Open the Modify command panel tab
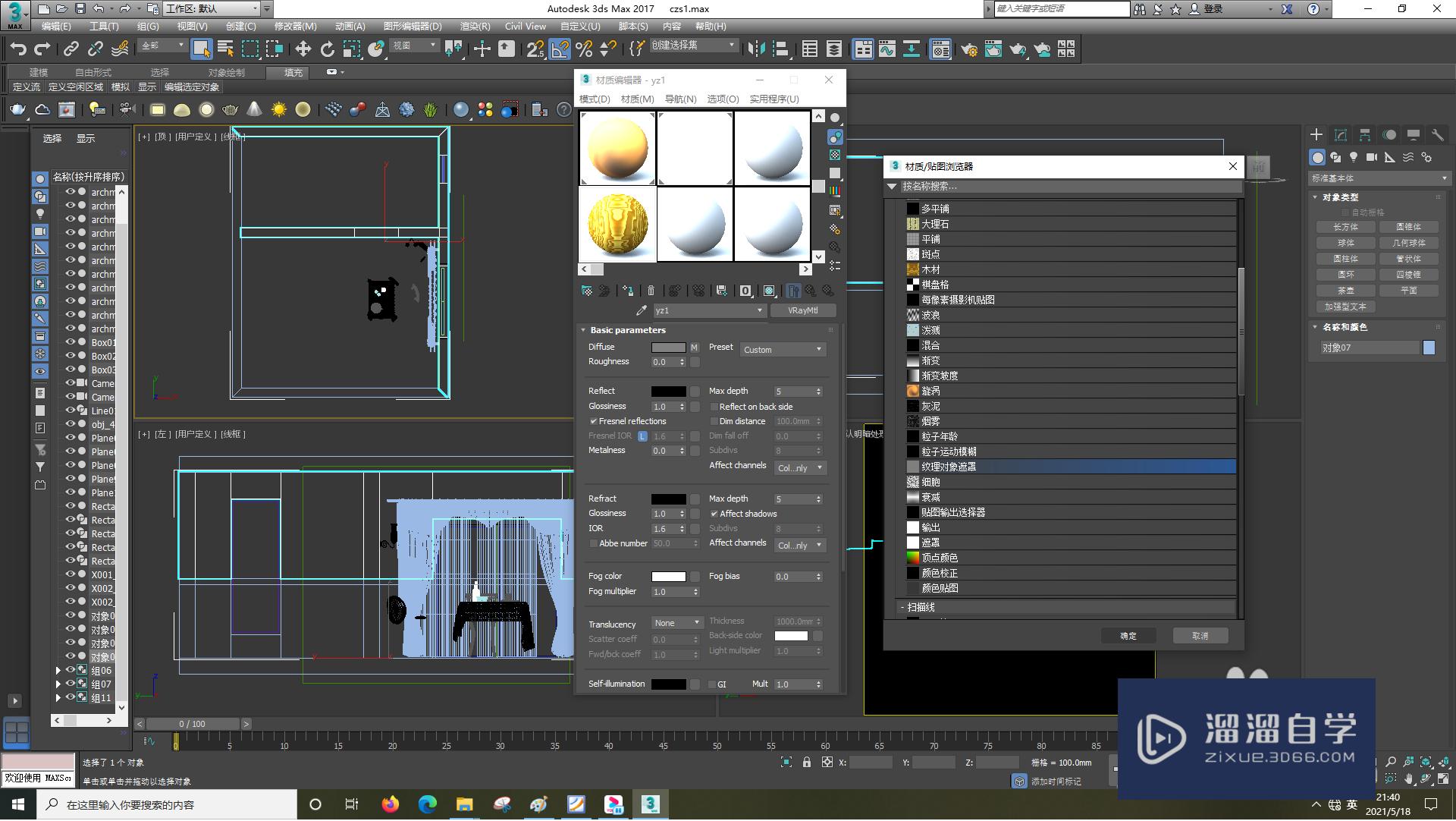Screen dimensions: 1456x821 [1340, 135]
